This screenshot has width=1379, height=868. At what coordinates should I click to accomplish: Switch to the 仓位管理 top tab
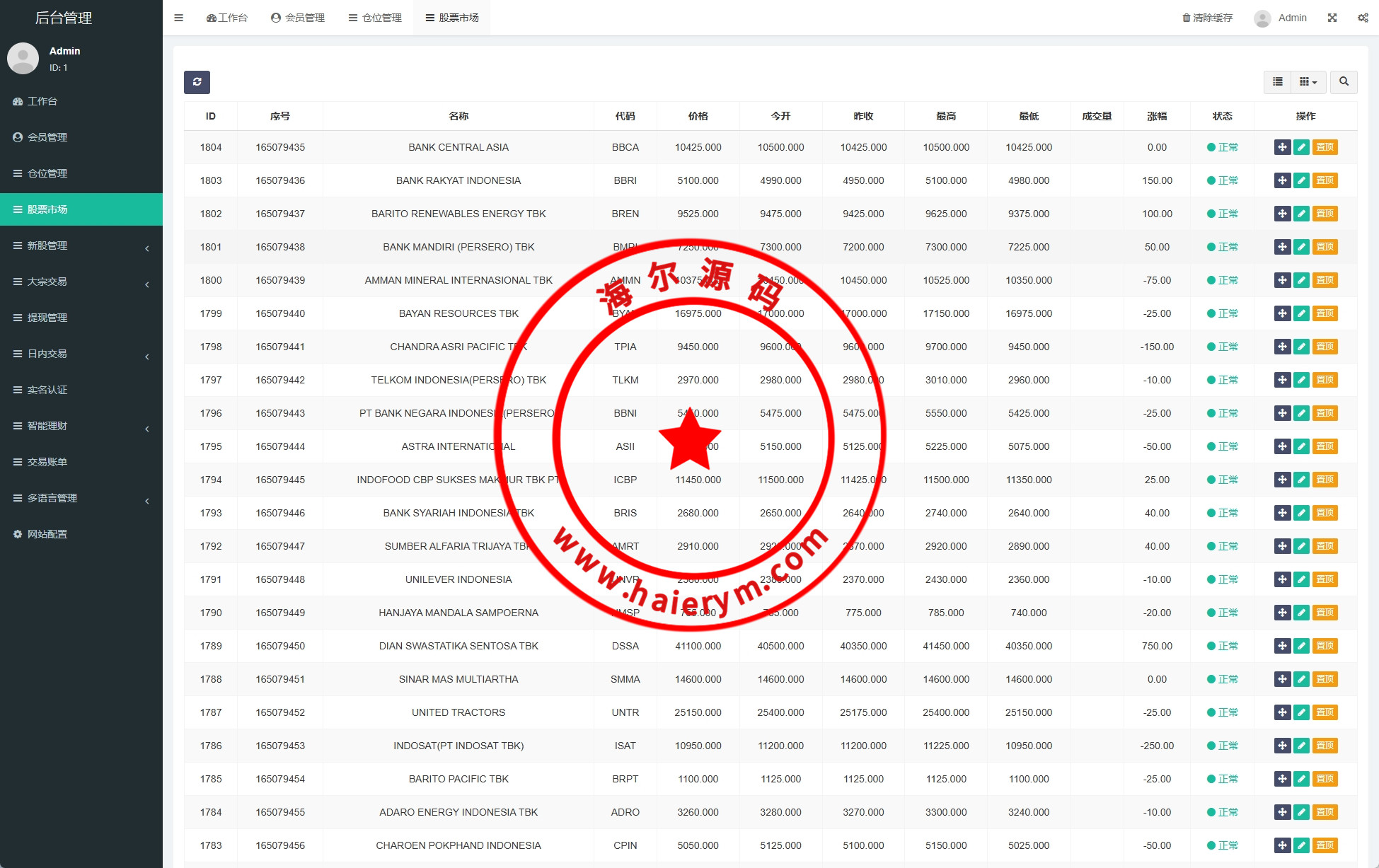pyautogui.click(x=375, y=18)
